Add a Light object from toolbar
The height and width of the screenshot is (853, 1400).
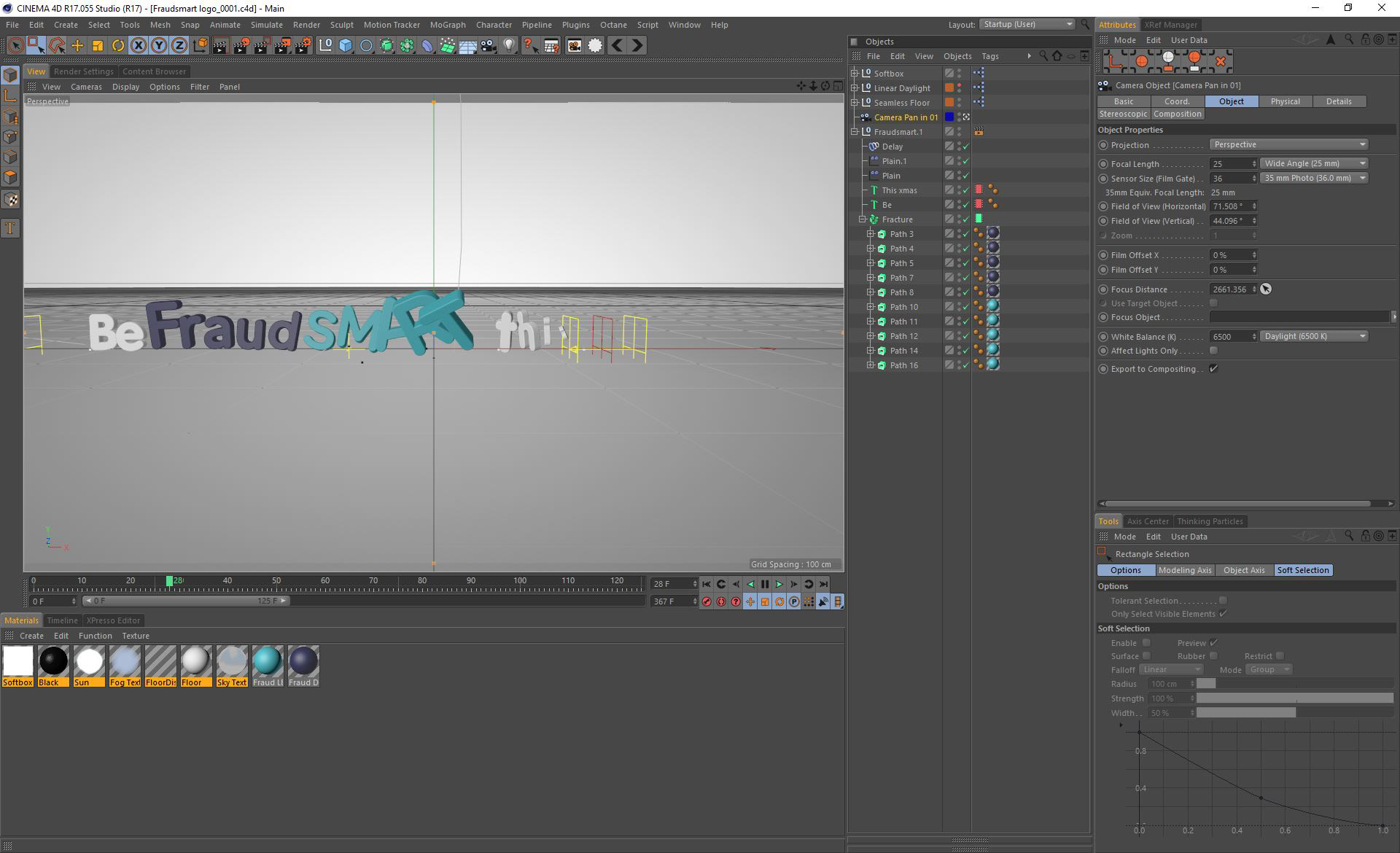[x=509, y=45]
